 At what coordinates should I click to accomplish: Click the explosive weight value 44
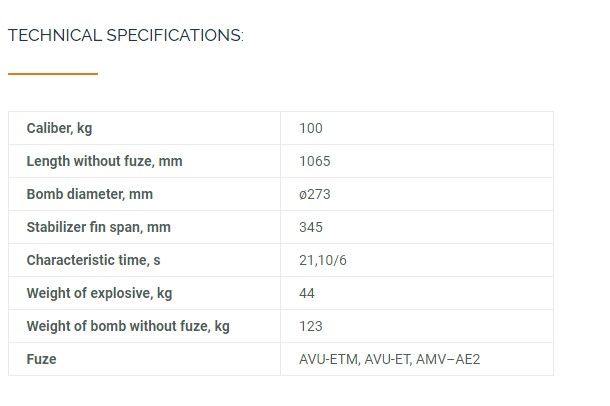tap(306, 293)
